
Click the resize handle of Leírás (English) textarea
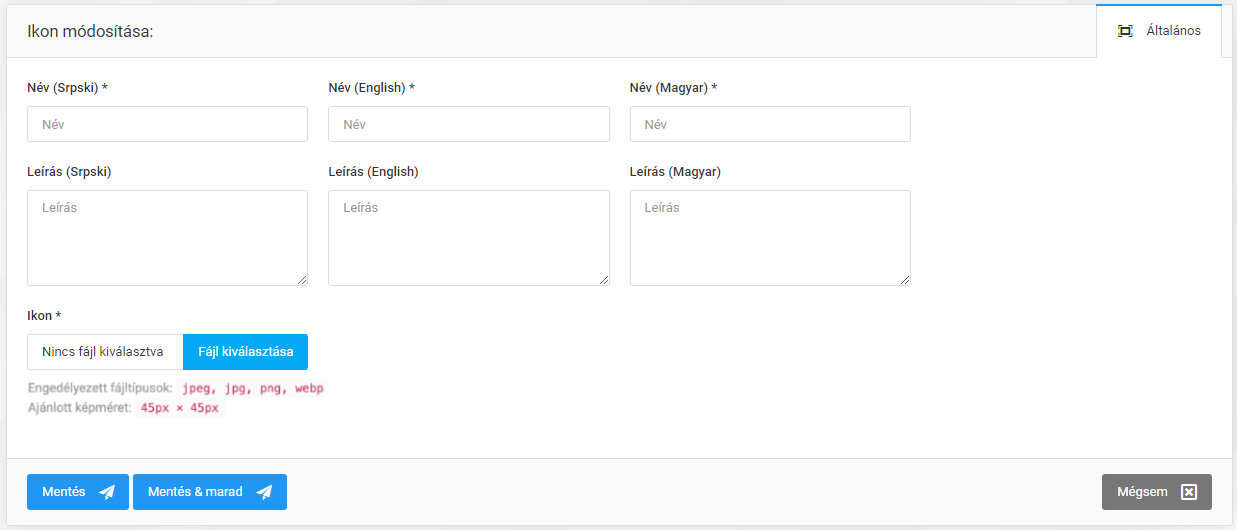[x=603, y=279]
